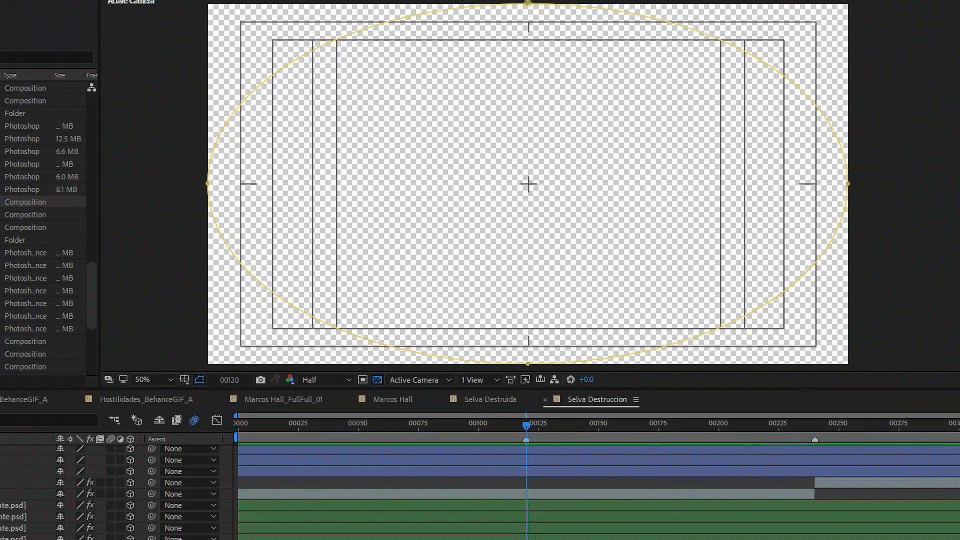Image resolution: width=960 pixels, height=540 pixels.
Task: Toggle Draft 3D in timeline
Action: 137,420
